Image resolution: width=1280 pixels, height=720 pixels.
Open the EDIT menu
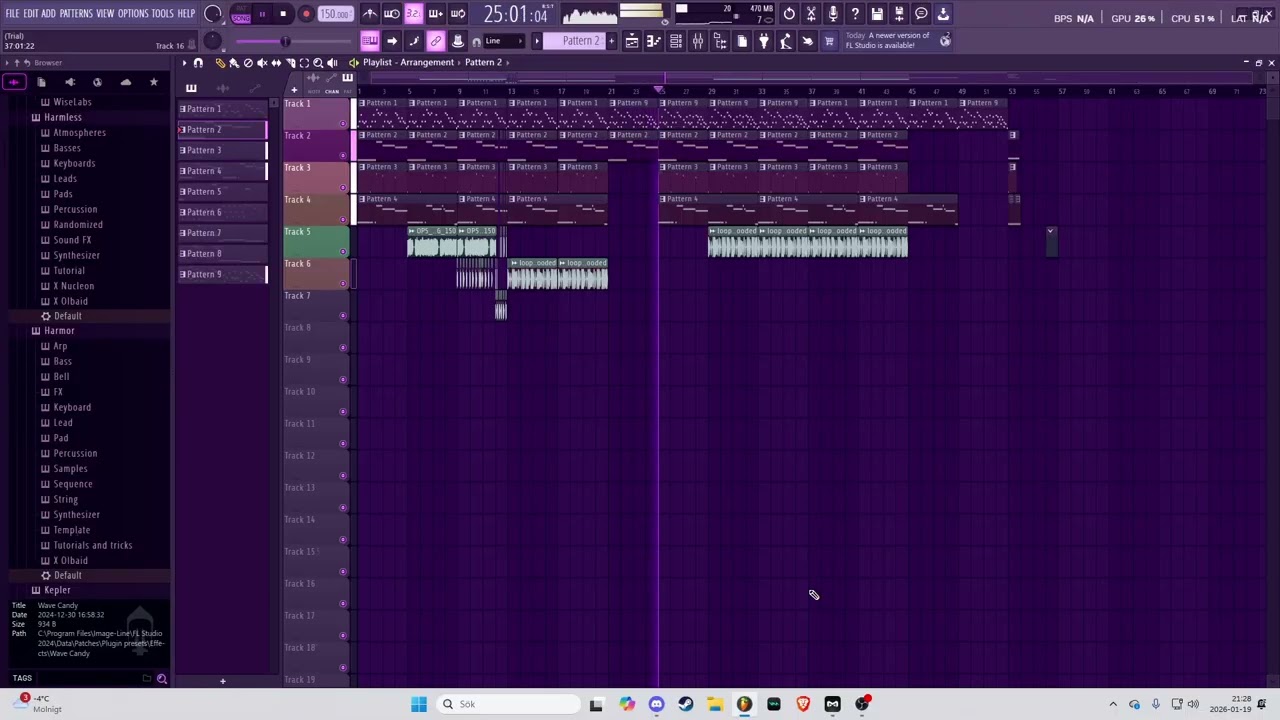(31, 14)
